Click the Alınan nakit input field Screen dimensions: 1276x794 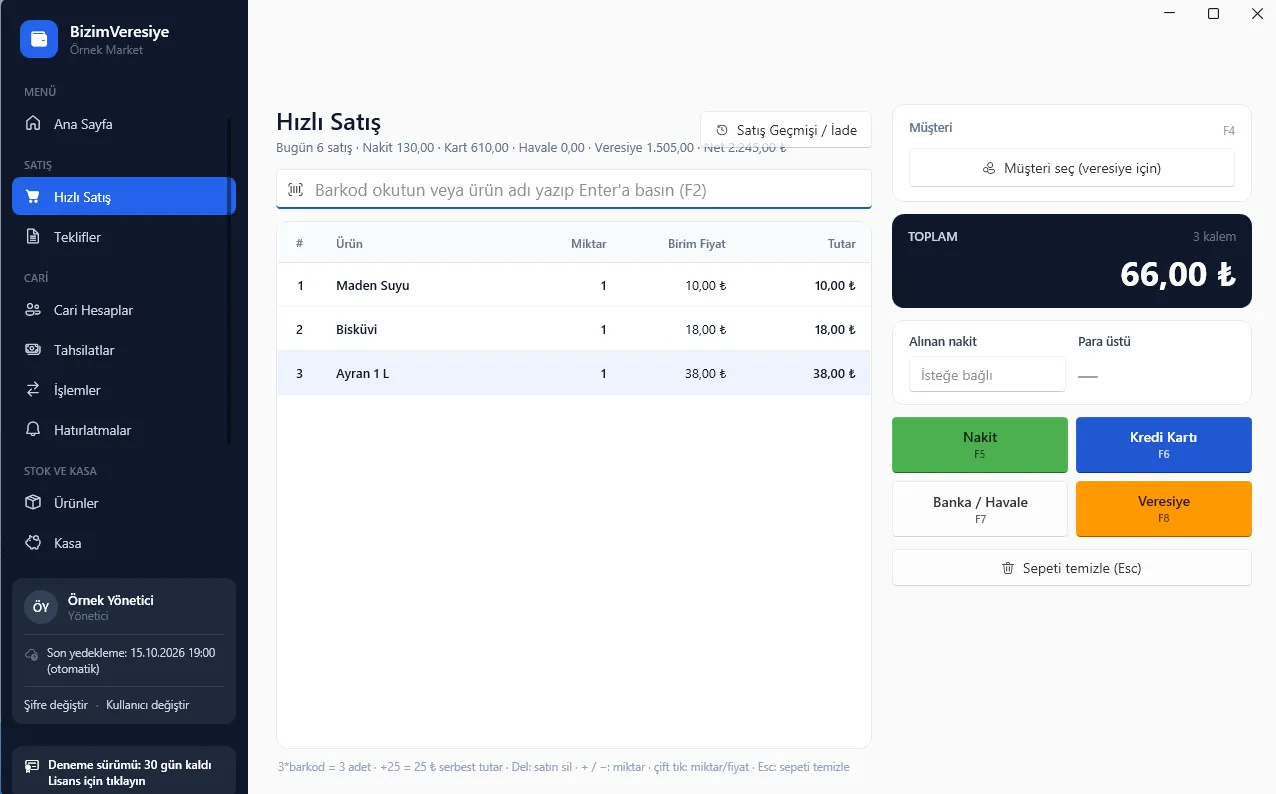[987, 375]
